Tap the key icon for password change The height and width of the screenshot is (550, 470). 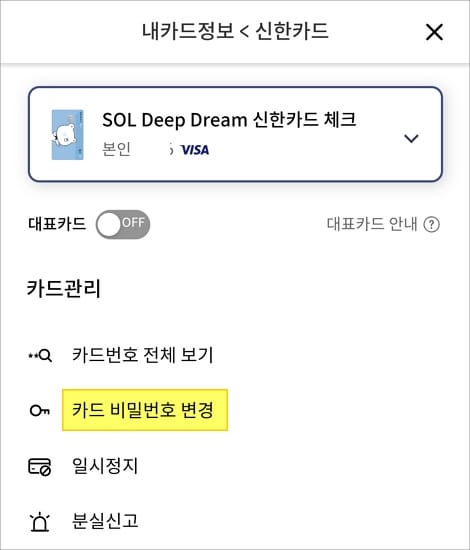(x=40, y=410)
